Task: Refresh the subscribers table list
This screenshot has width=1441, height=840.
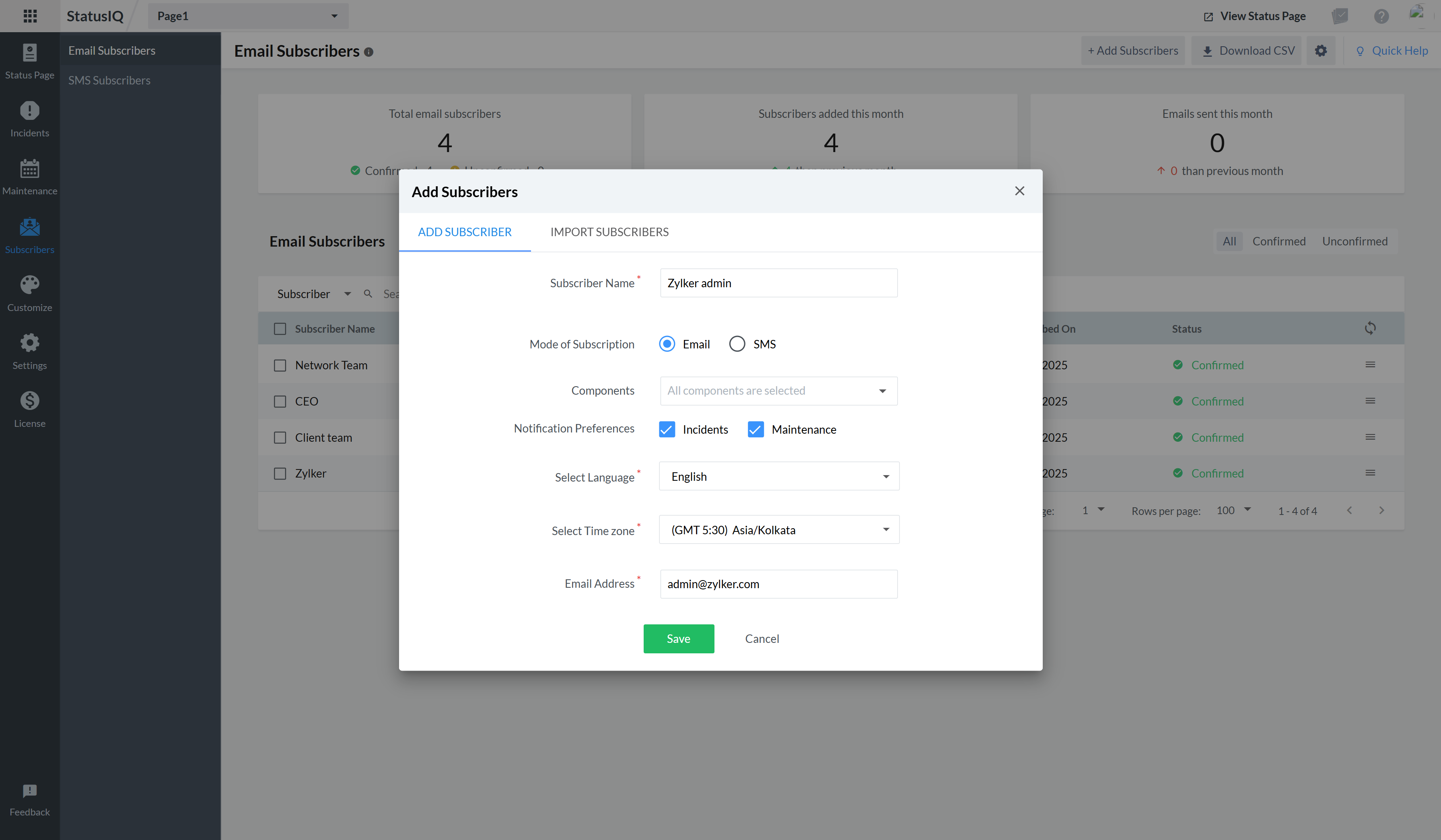Action: click(1370, 328)
